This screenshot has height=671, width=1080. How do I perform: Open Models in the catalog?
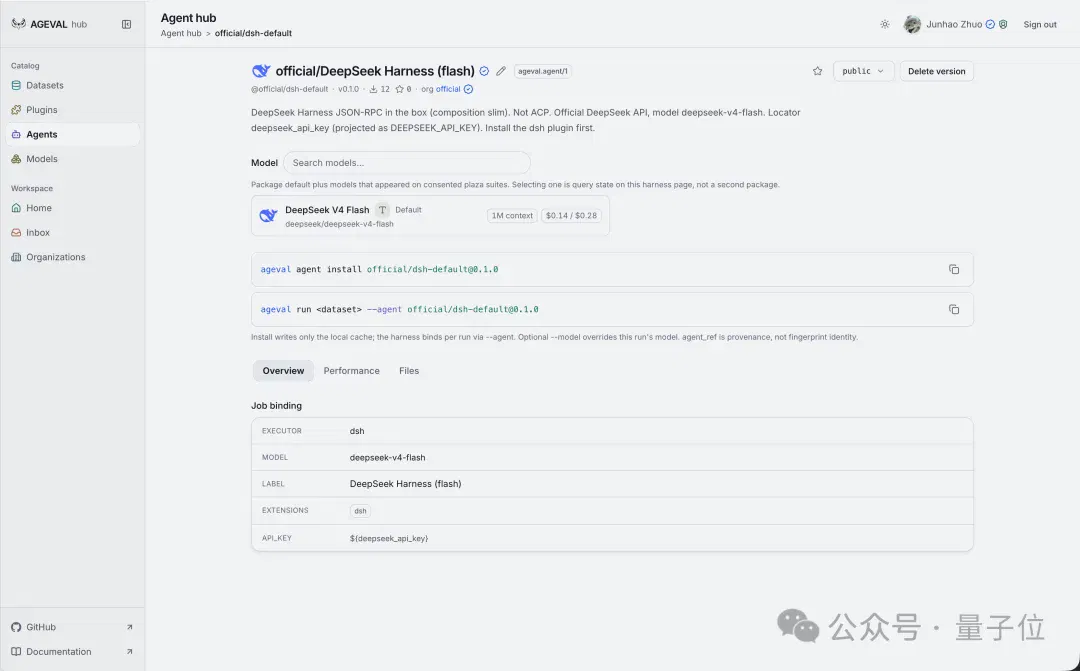[x=72, y=158]
